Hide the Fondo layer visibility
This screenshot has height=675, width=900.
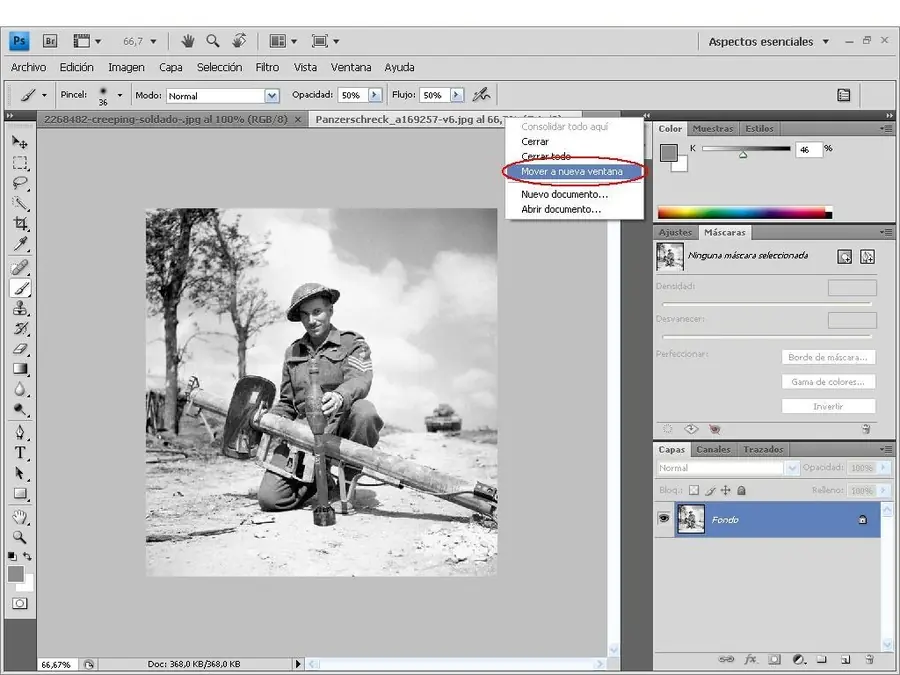click(663, 519)
